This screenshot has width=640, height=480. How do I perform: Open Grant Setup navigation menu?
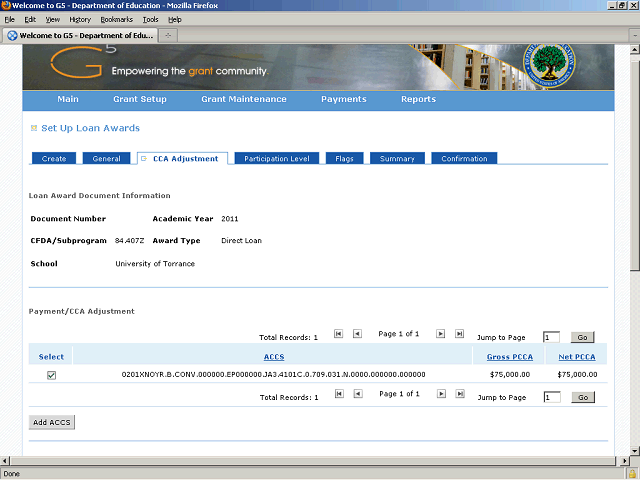(x=140, y=99)
